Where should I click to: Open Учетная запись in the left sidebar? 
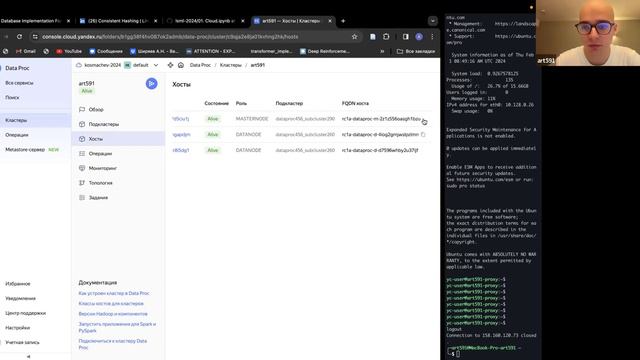[22, 342]
